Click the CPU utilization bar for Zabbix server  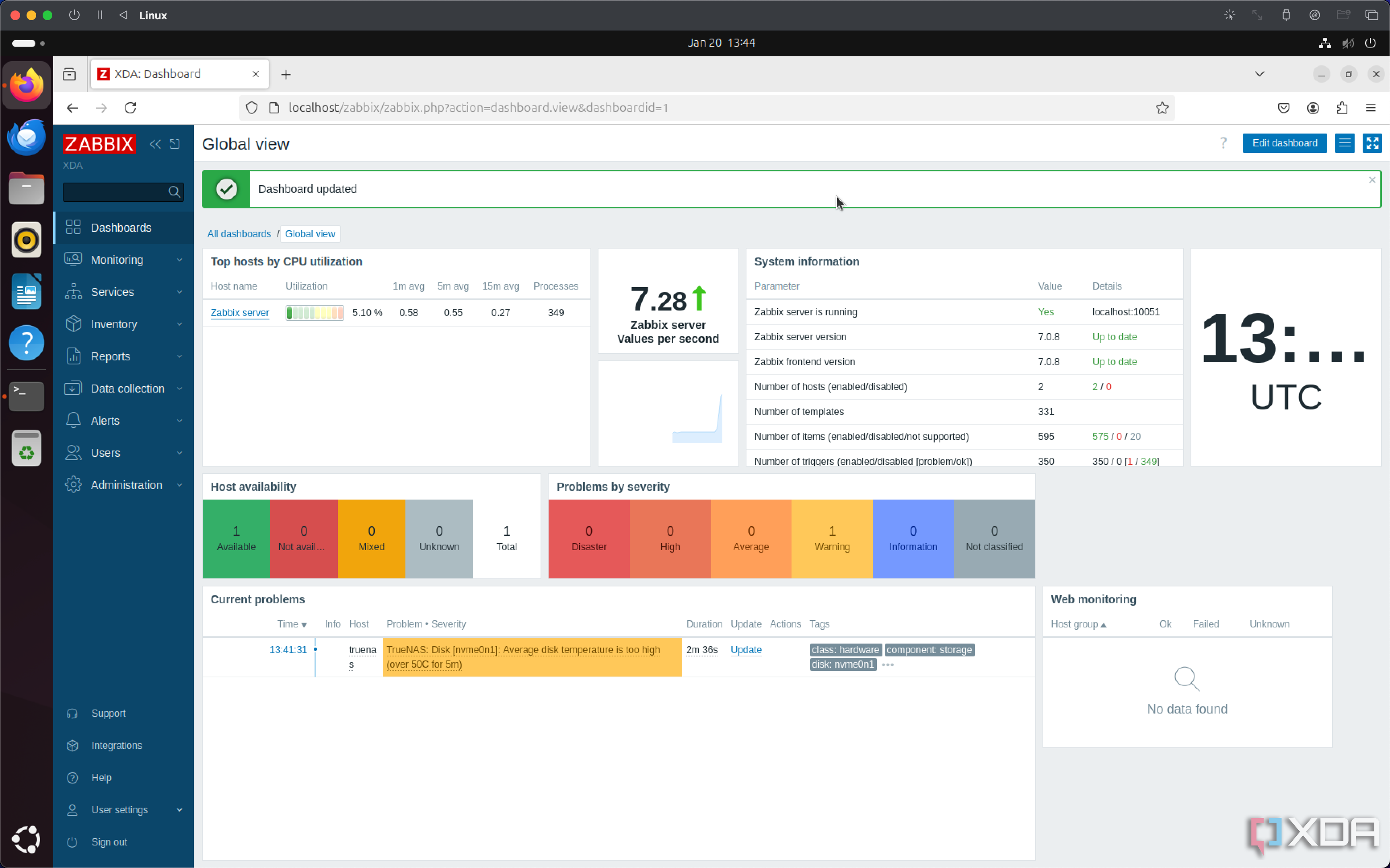pos(314,312)
